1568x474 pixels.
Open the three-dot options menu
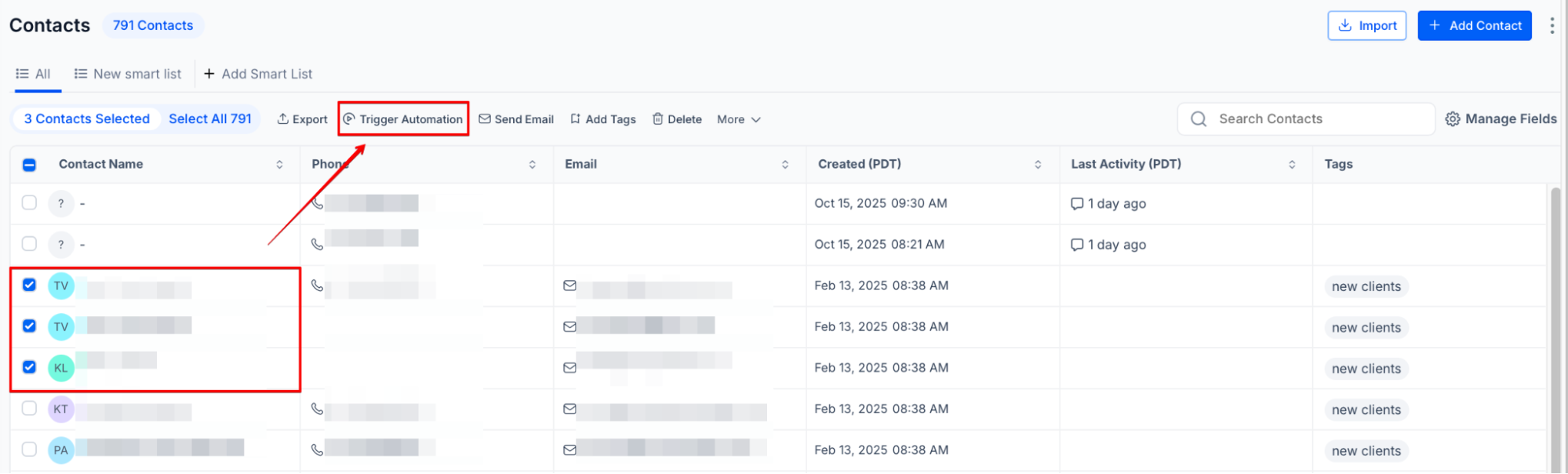[x=1552, y=26]
